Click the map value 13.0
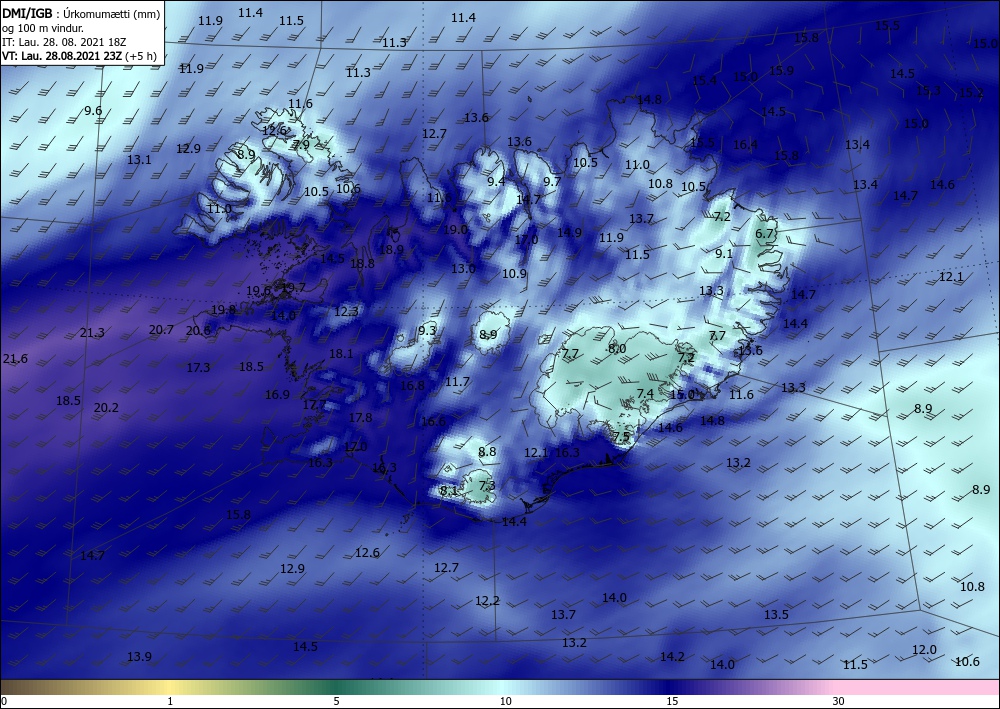The height and width of the screenshot is (709, 1000). click(x=463, y=268)
